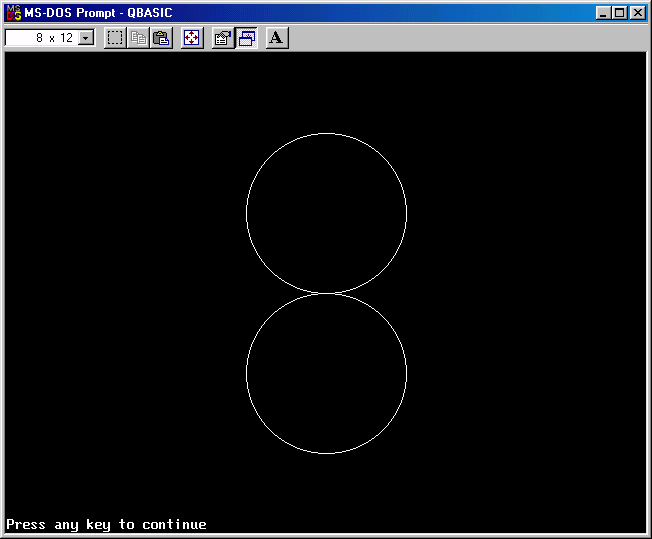This screenshot has height=539, width=652.
Task: Click the Paste clipboard icon
Action: [161, 38]
